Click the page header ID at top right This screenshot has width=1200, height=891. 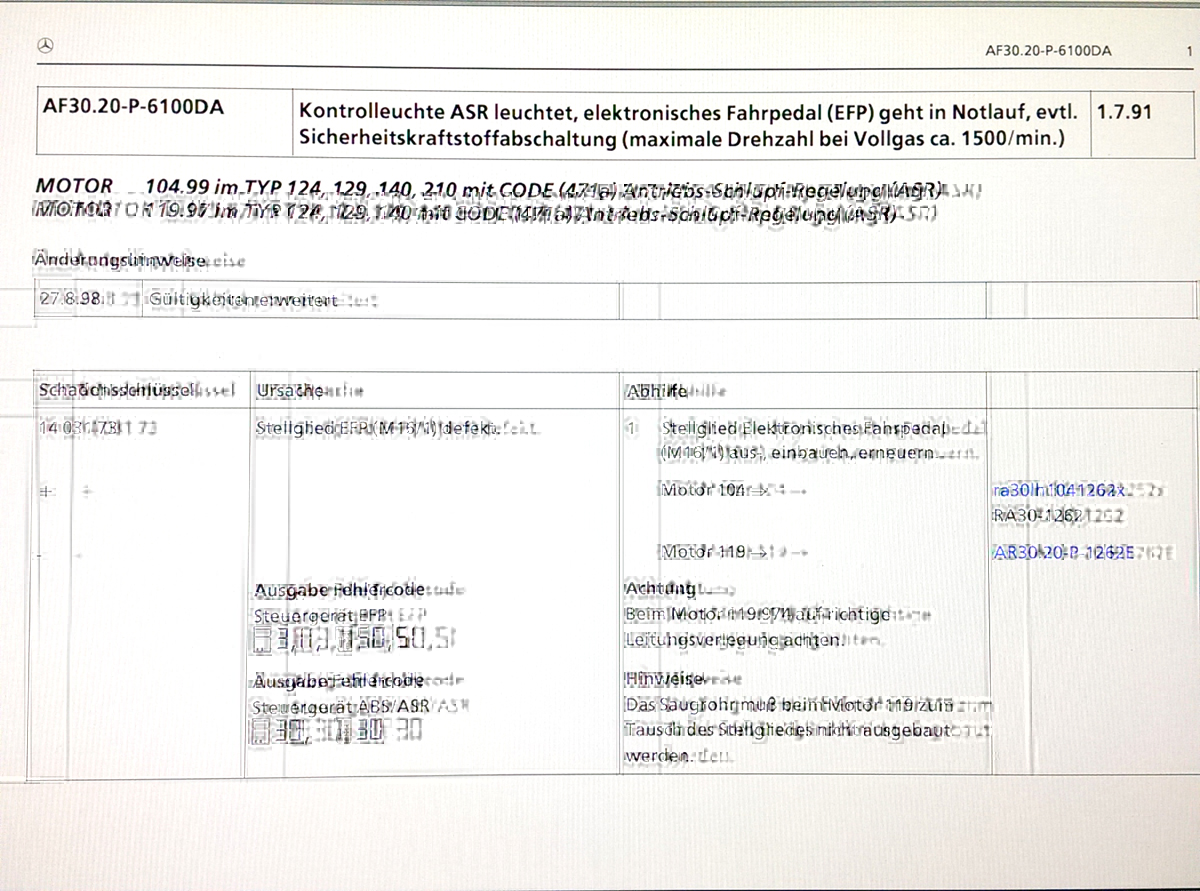[1047, 50]
